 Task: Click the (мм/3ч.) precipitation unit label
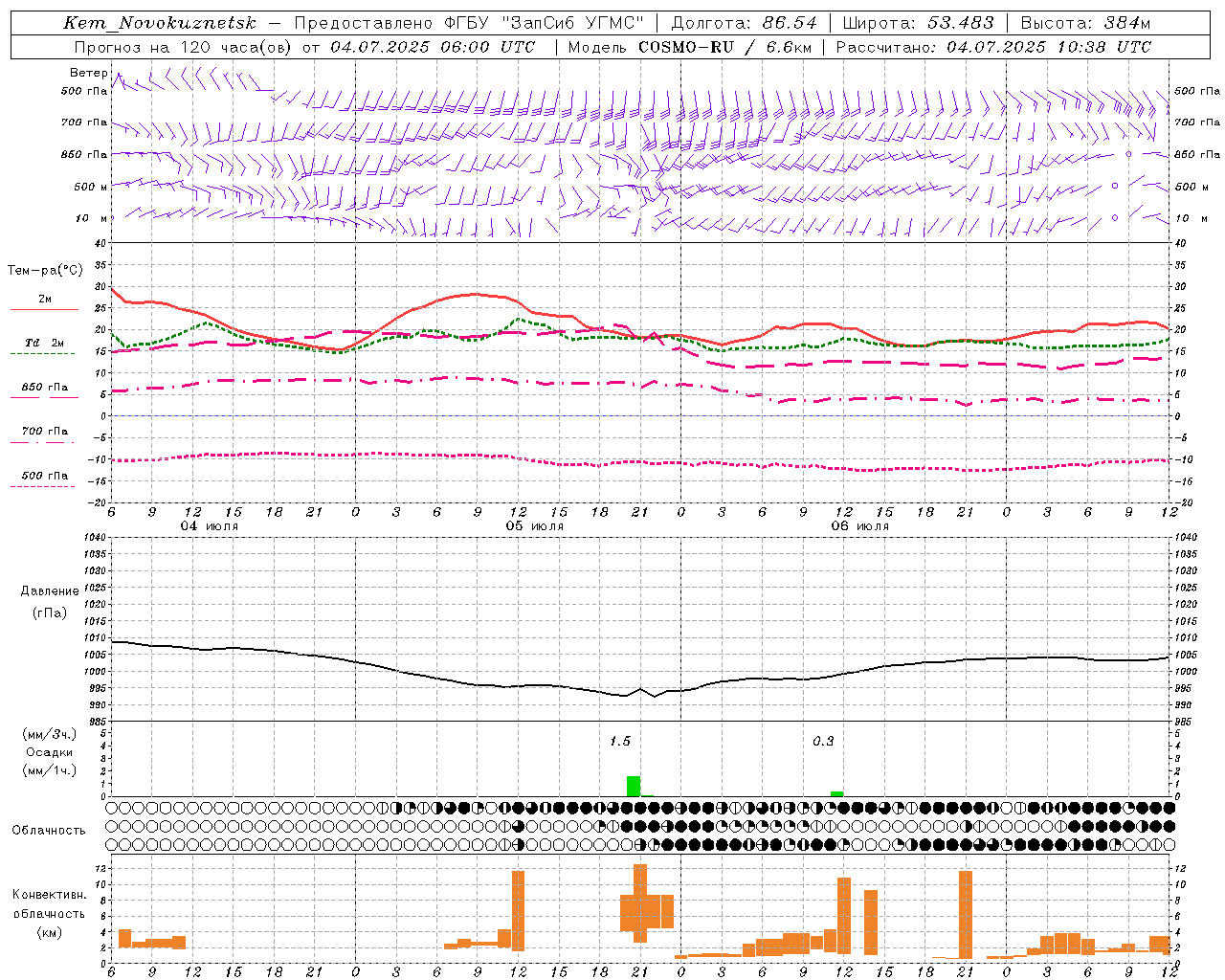[x=50, y=734]
